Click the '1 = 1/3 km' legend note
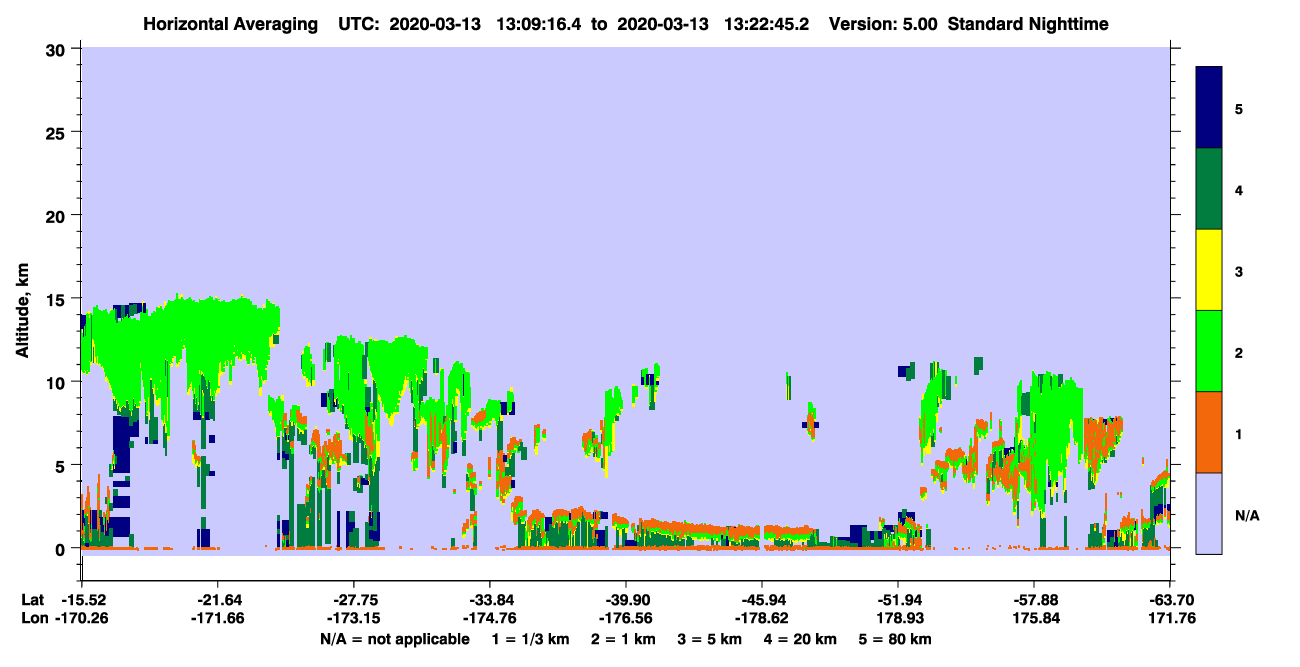This screenshot has width=1300, height=667. (x=530, y=639)
